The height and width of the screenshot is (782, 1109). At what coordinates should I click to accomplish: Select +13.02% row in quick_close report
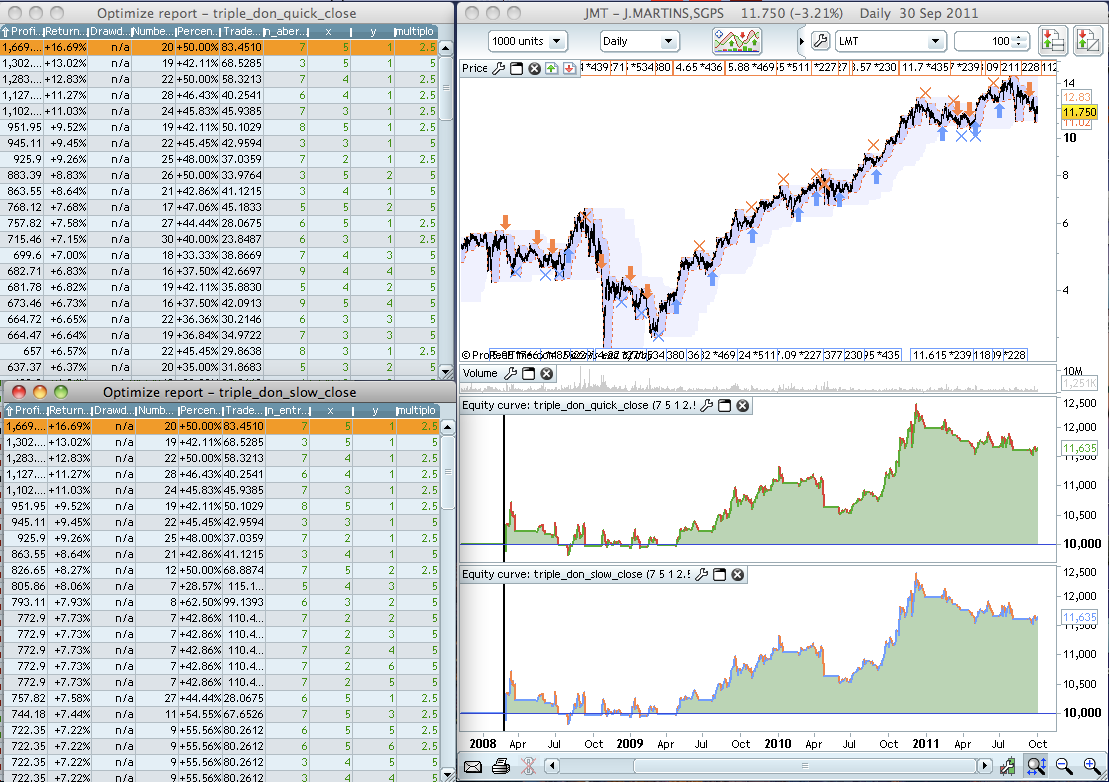pos(219,64)
